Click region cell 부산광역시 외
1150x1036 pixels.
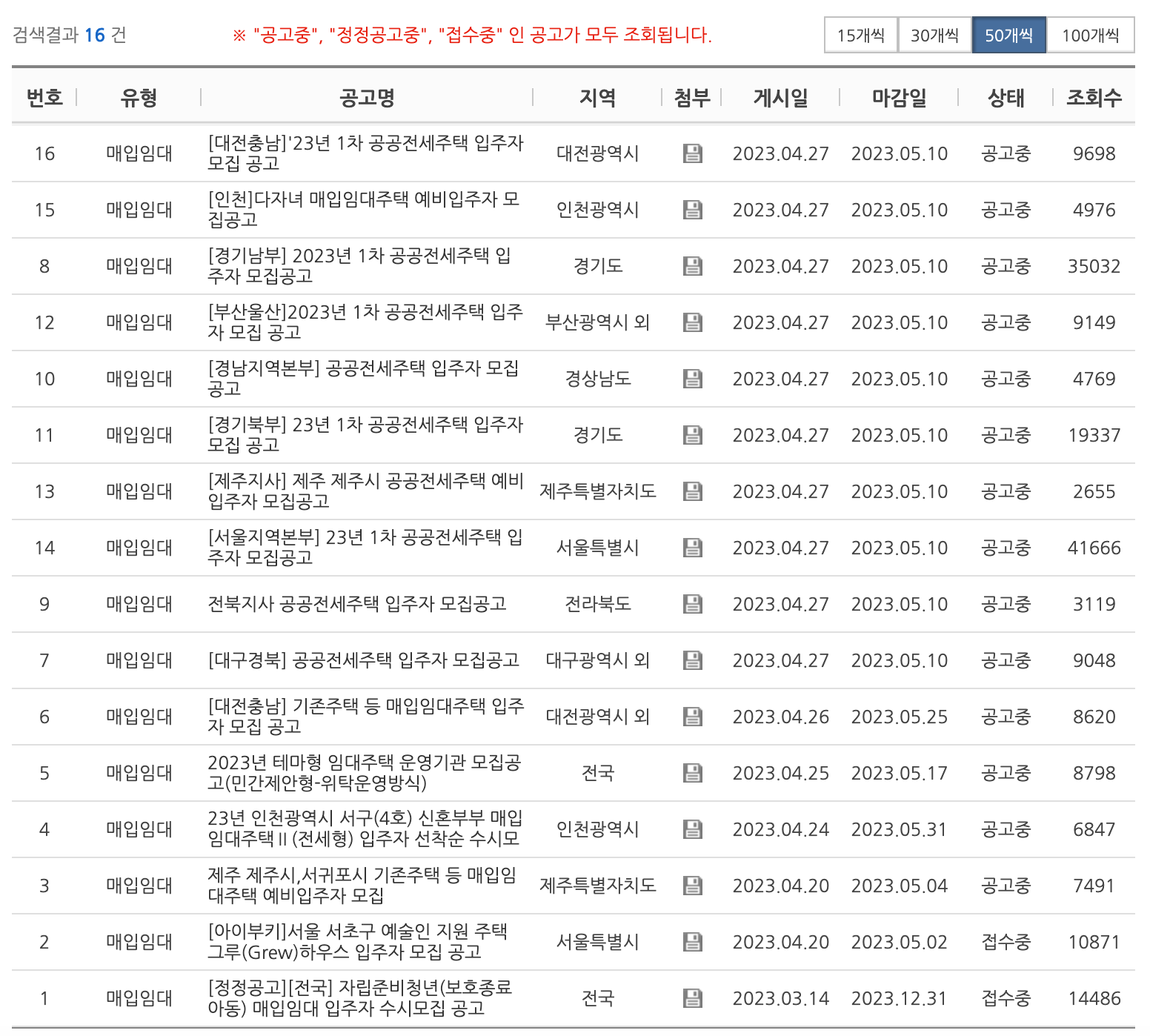tap(598, 322)
